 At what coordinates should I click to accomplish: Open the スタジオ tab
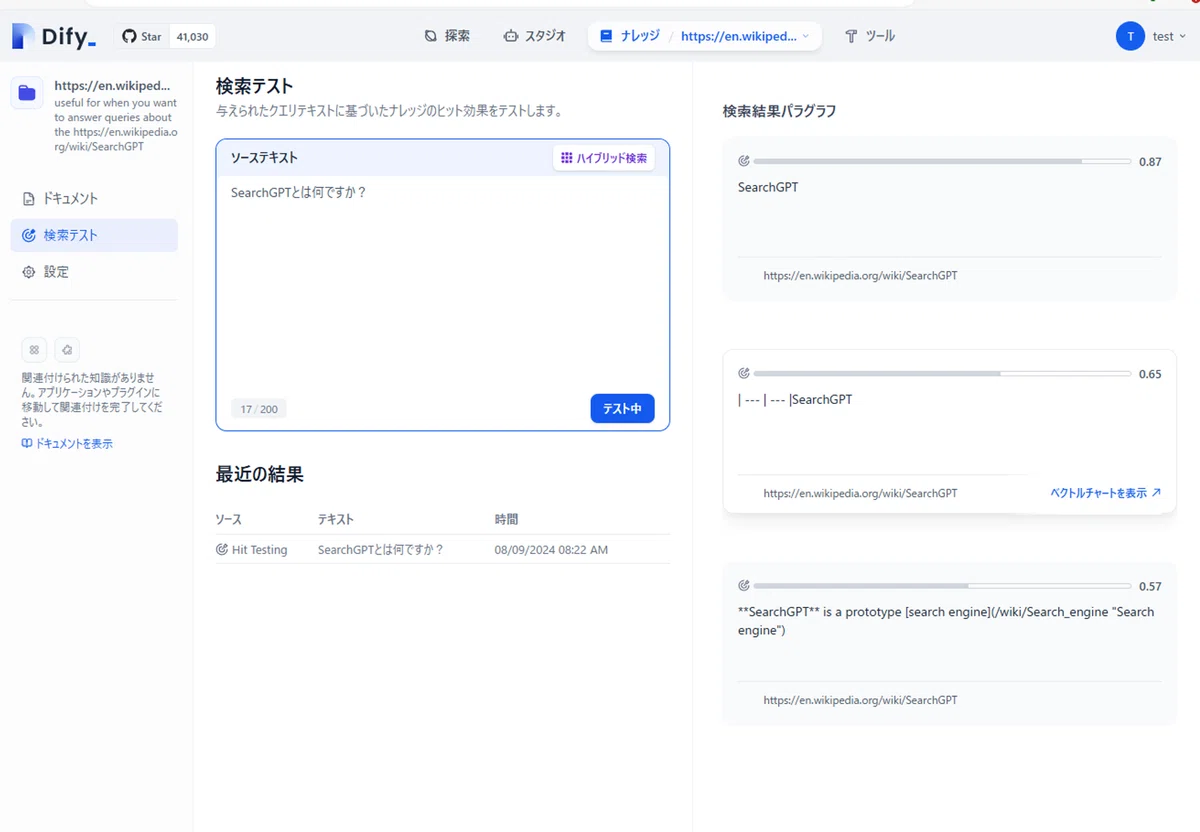pyautogui.click(x=535, y=36)
